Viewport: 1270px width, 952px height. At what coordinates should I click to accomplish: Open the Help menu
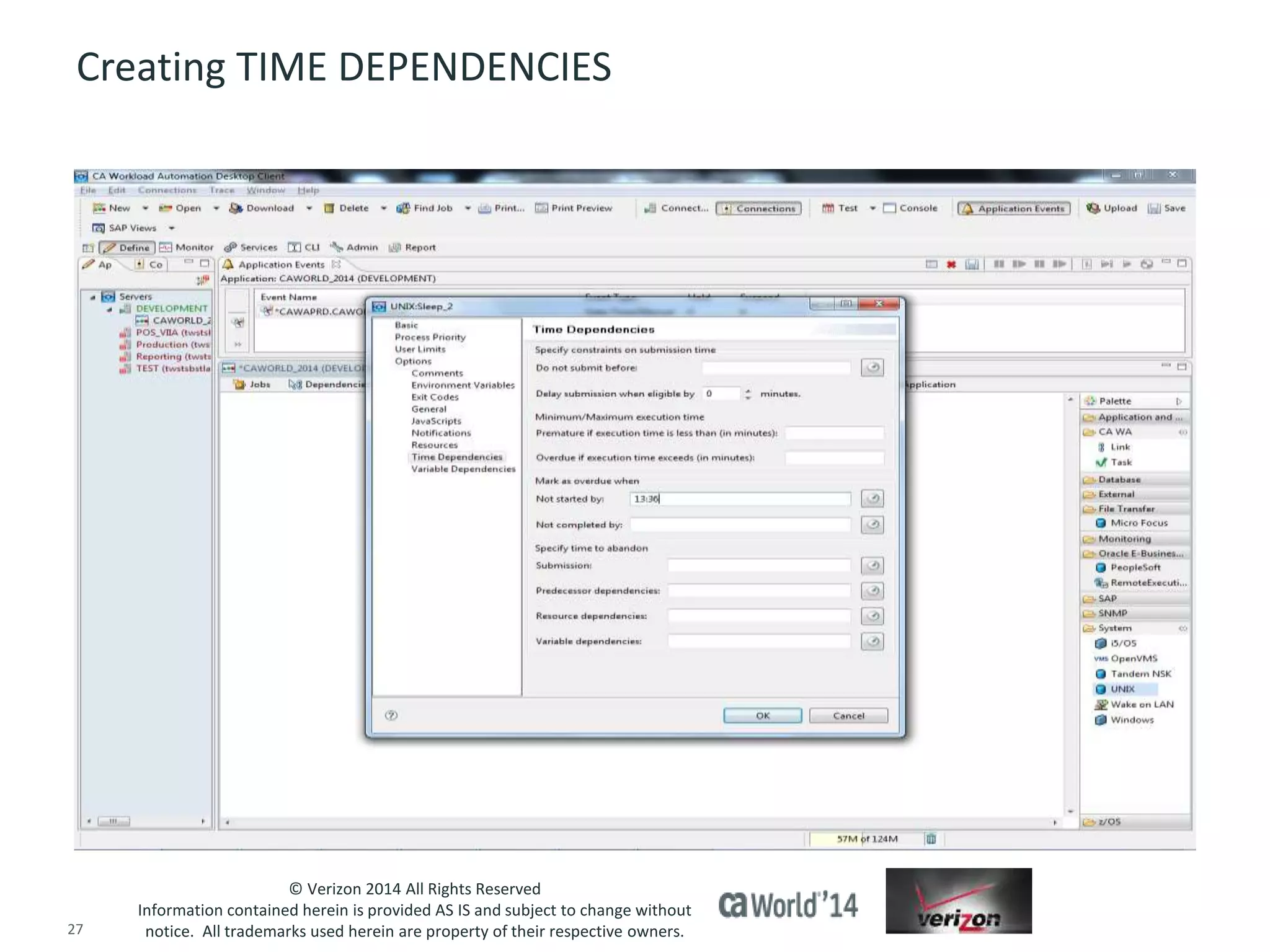(x=308, y=190)
